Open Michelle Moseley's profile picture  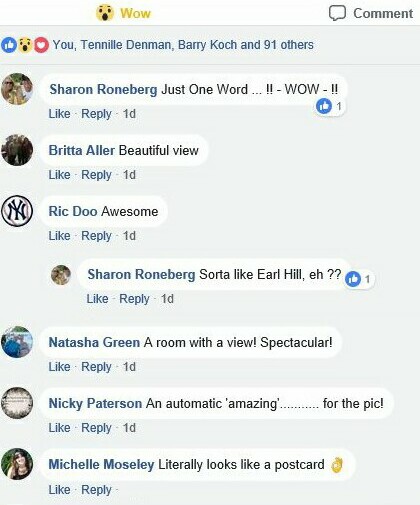click(x=17, y=464)
